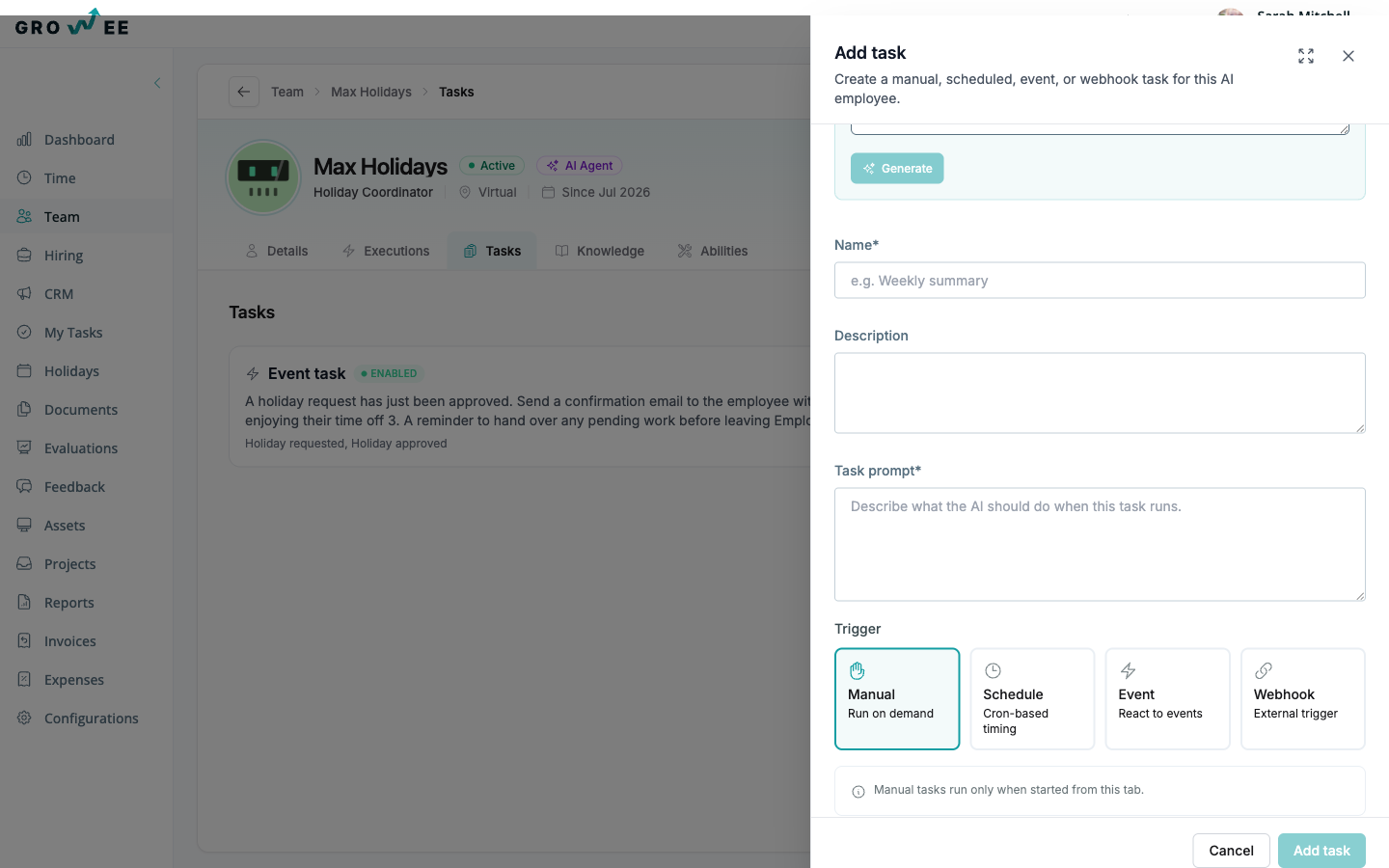The width and height of the screenshot is (1389, 868).
Task: Focus the Description text area
Action: point(1100,393)
